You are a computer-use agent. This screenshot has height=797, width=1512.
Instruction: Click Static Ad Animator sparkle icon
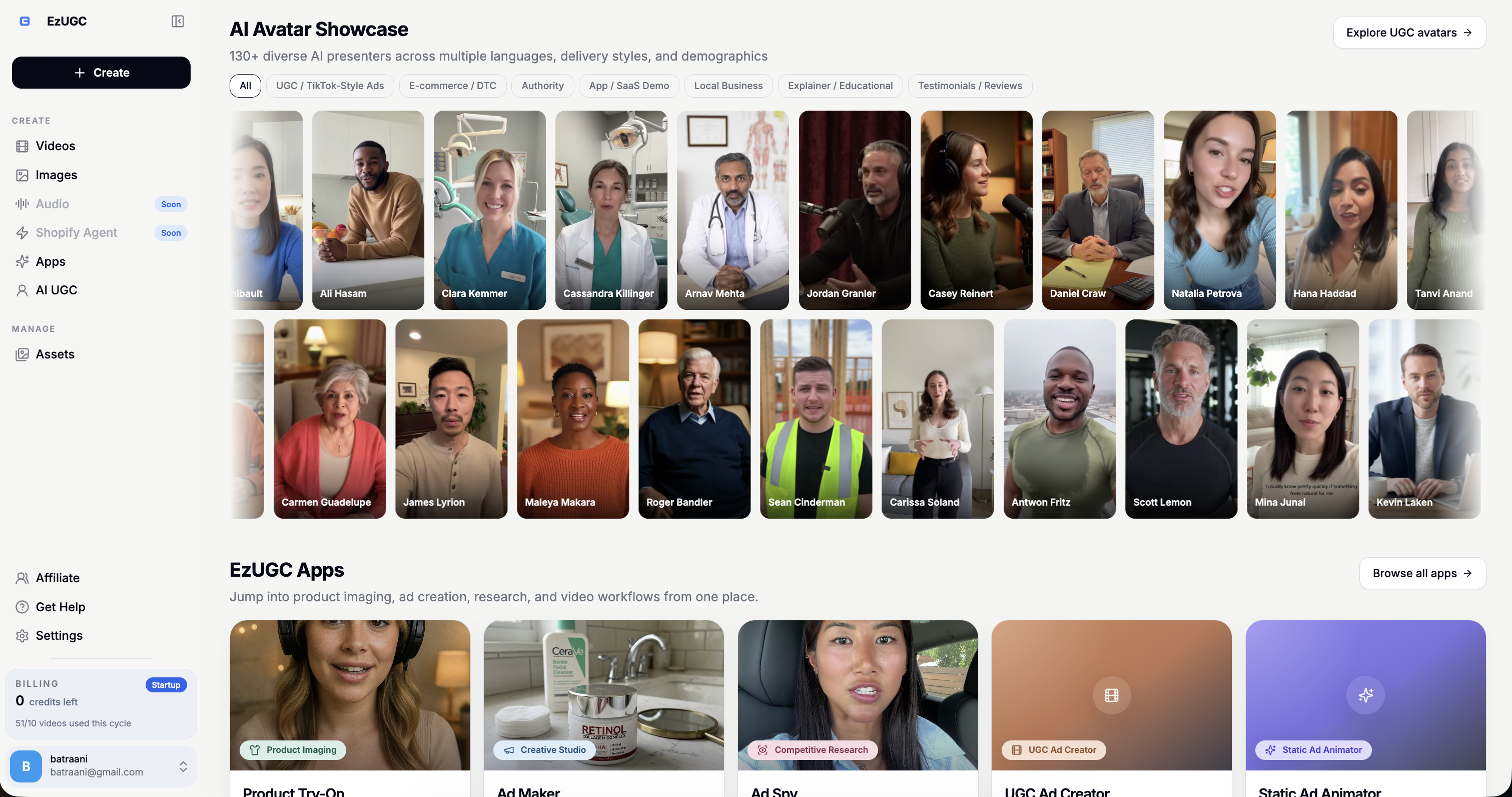tap(1365, 695)
